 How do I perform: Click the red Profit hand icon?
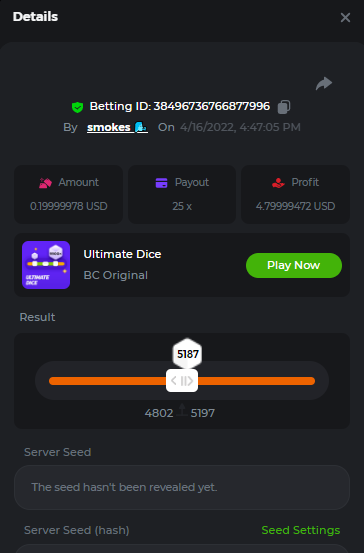tap(278, 183)
